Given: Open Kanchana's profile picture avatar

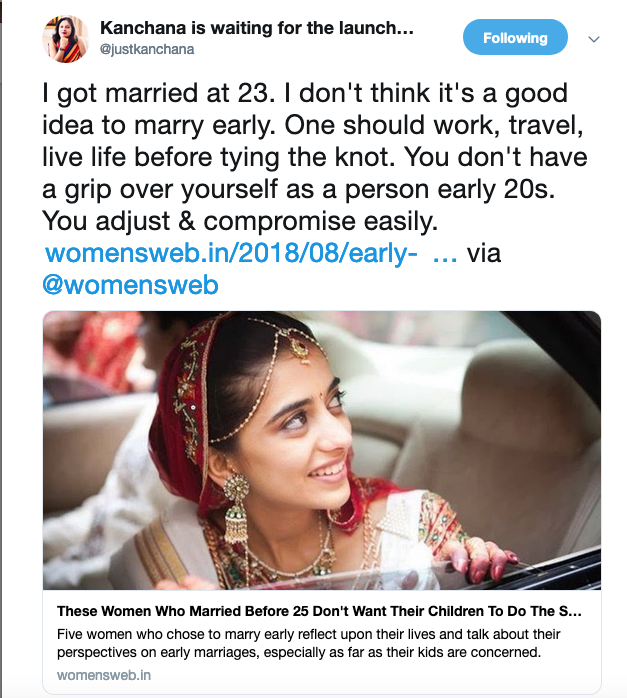Looking at the screenshot, I should [x=66, y=38].
